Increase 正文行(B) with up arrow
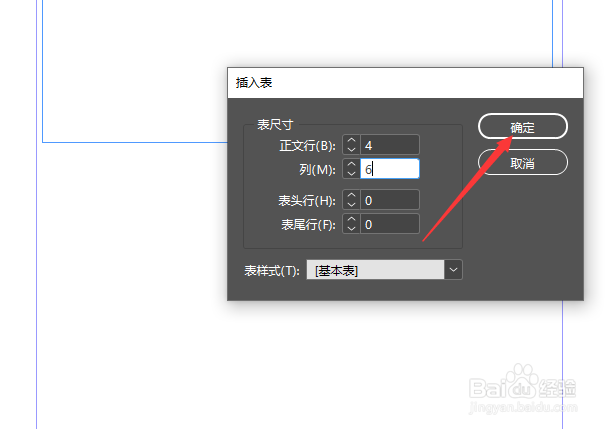This screenshot has width=612, height=429. pyautogui.click(x=351, y=140)
